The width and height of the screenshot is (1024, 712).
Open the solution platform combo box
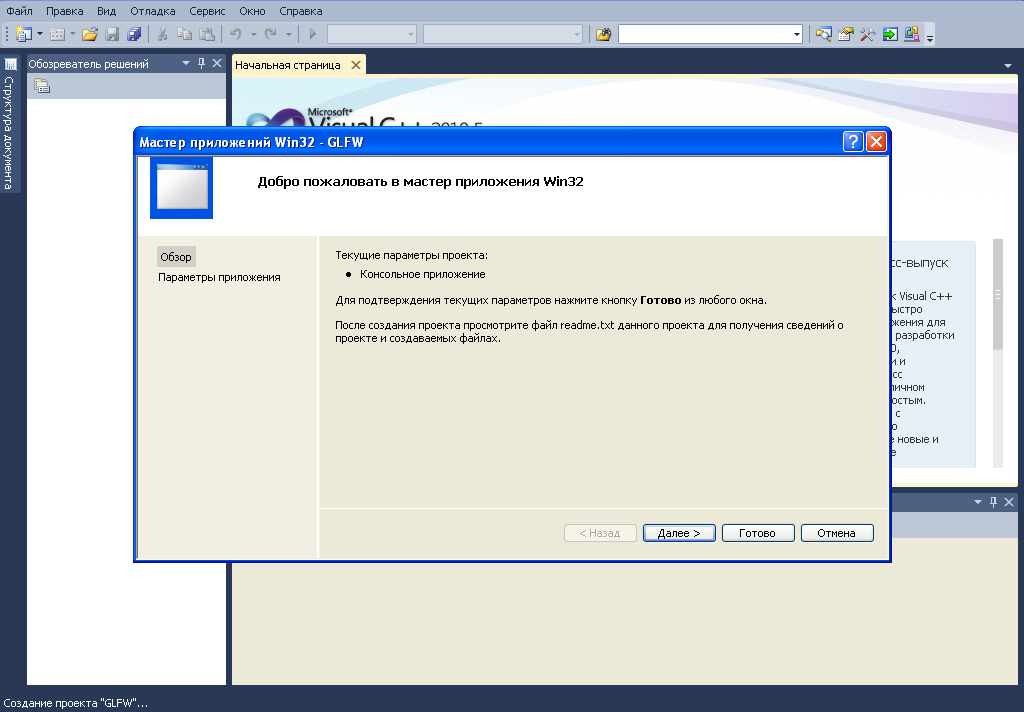(x=502, y=34)
